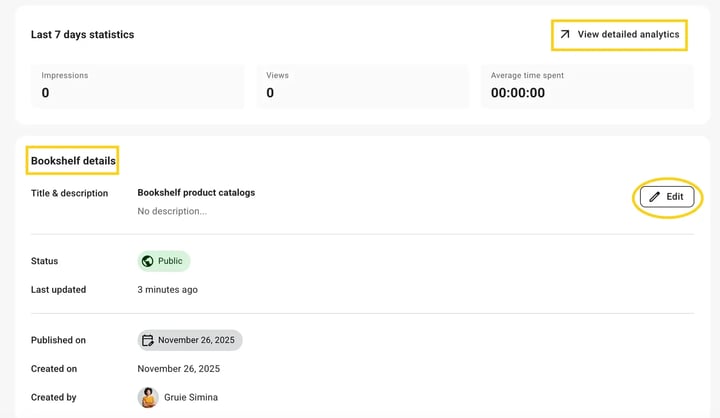
Task: Click the Edit button
Action: [x=667, y=197]
